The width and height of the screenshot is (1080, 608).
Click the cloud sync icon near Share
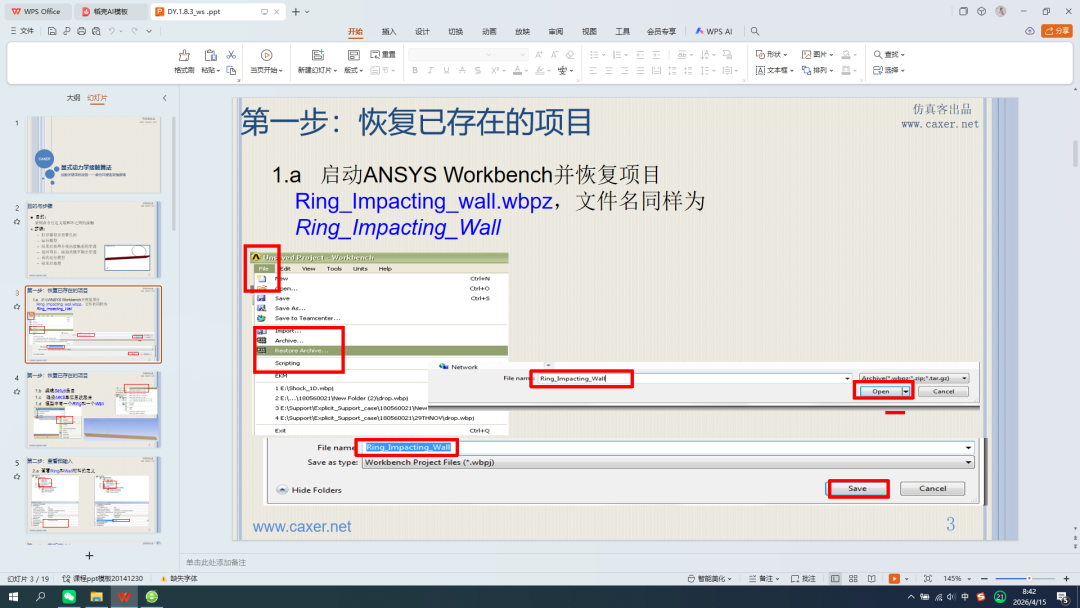click(1030, 31)
